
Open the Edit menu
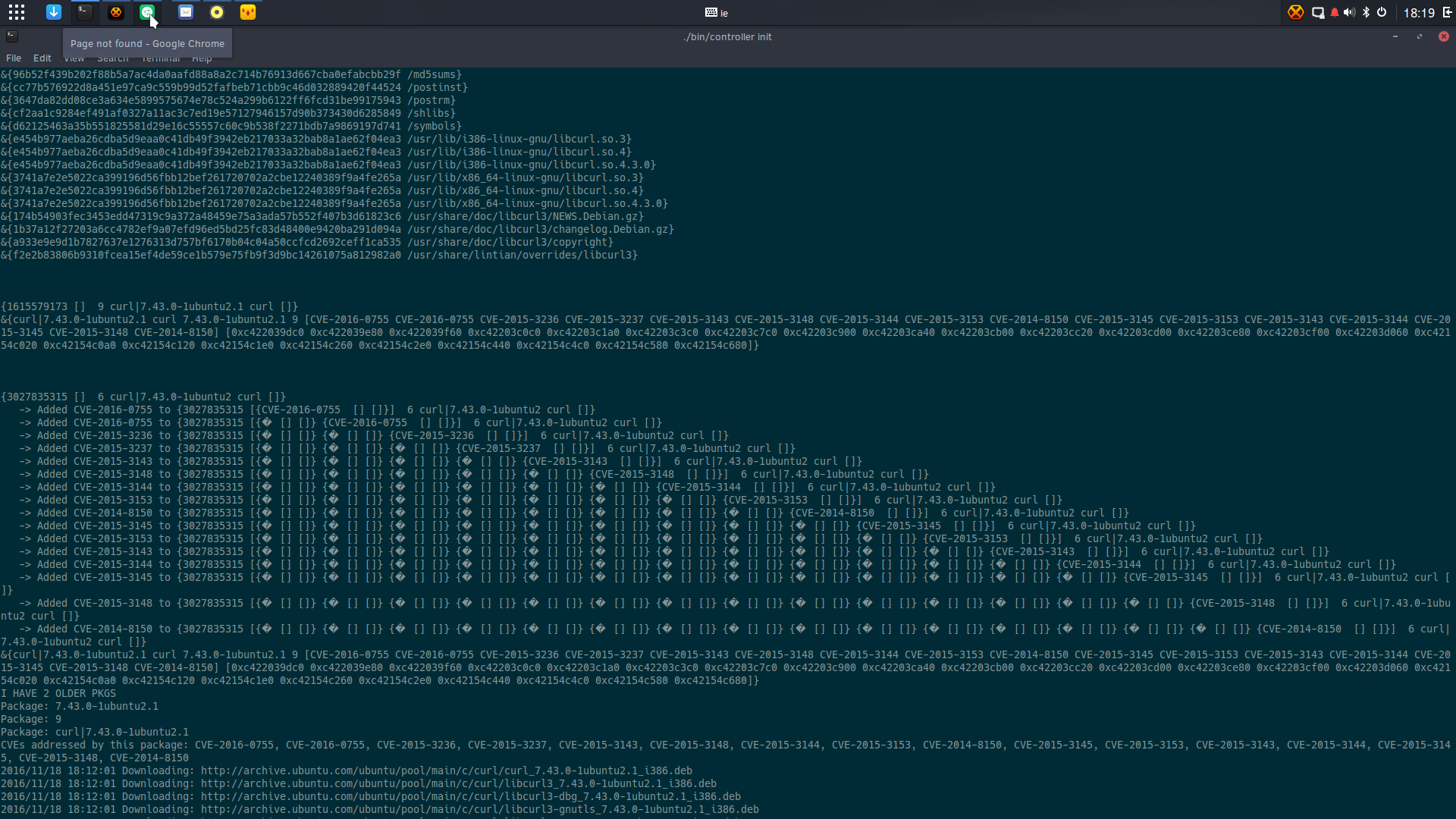coord(42,58)
